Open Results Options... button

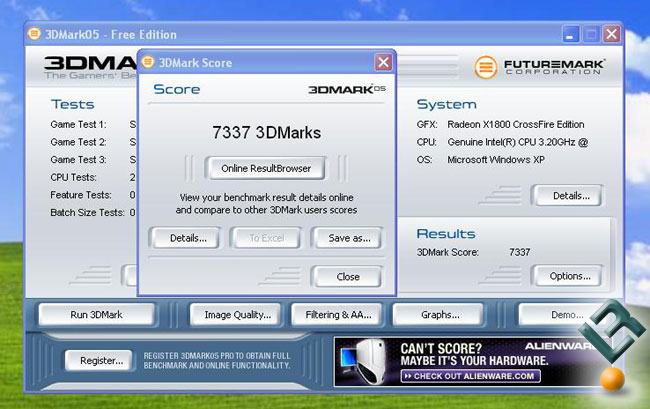coord(568,276)
